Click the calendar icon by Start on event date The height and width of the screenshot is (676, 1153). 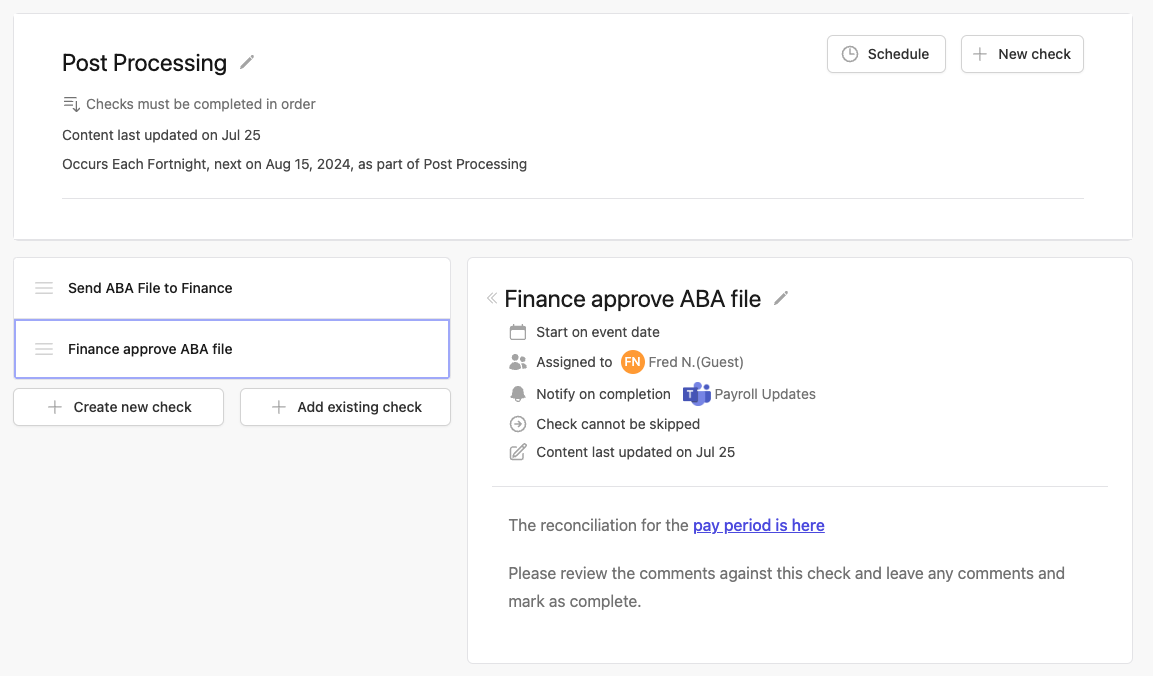coord(518,332)
